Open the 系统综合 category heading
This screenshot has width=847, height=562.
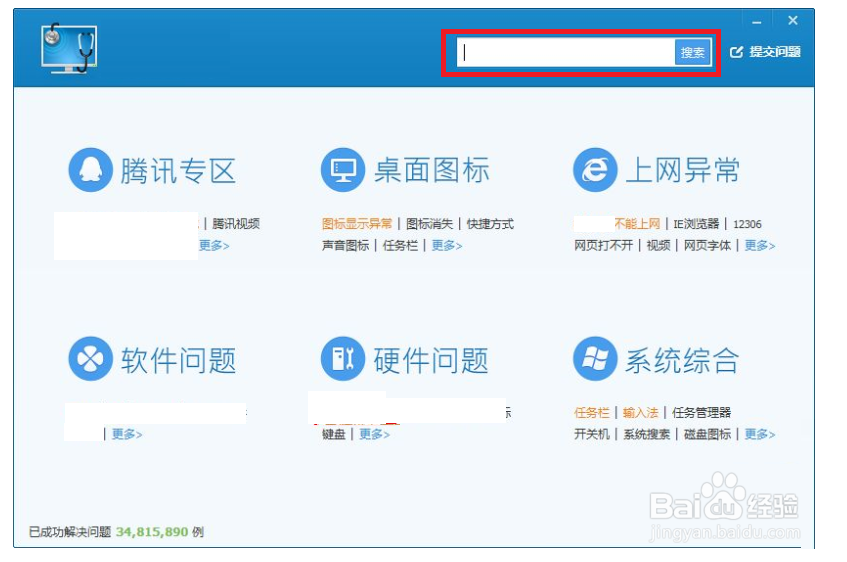click(682, 360)
